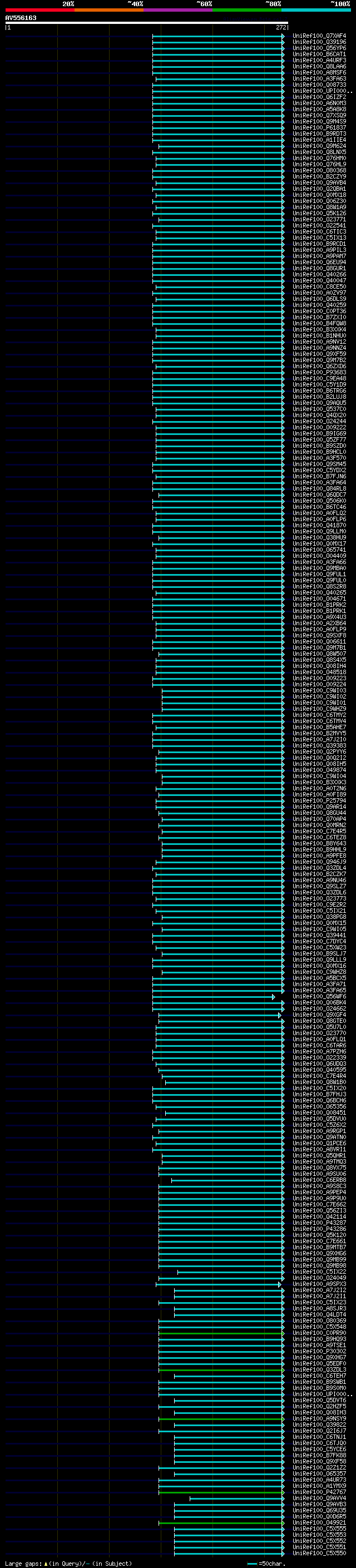Click hit label UniRef100_Q9AR14
The height and width of the screenshot is (1568, 356).
[319, 807]
